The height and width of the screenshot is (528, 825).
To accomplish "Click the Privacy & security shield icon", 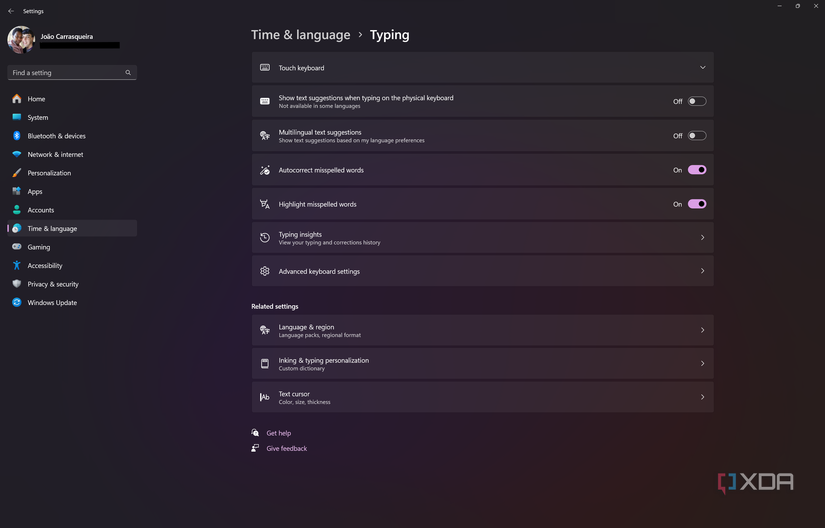I will (17, 284).
